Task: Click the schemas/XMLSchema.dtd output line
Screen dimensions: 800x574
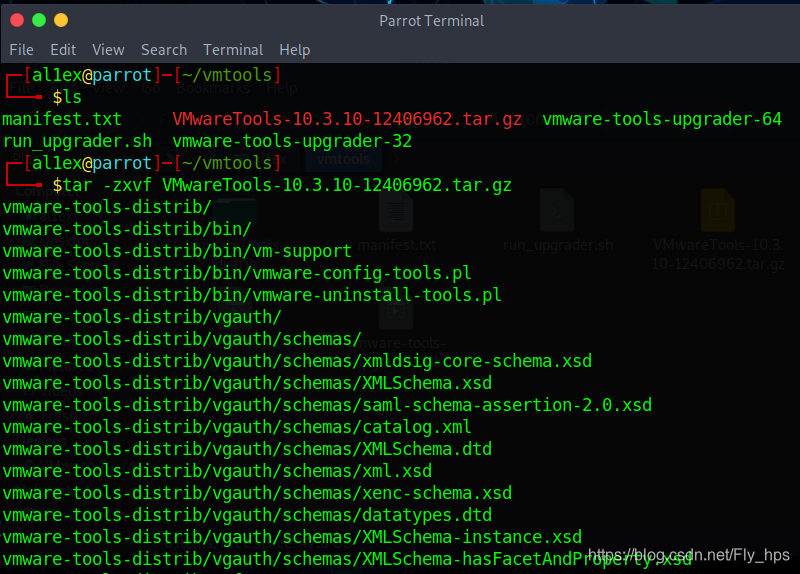Action: [x=247, y=449]
